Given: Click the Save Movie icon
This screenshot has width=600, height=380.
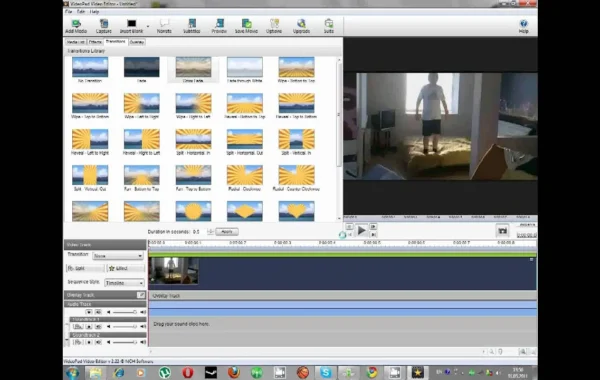Looking at the screenshot, I should (x=246, y=24).
